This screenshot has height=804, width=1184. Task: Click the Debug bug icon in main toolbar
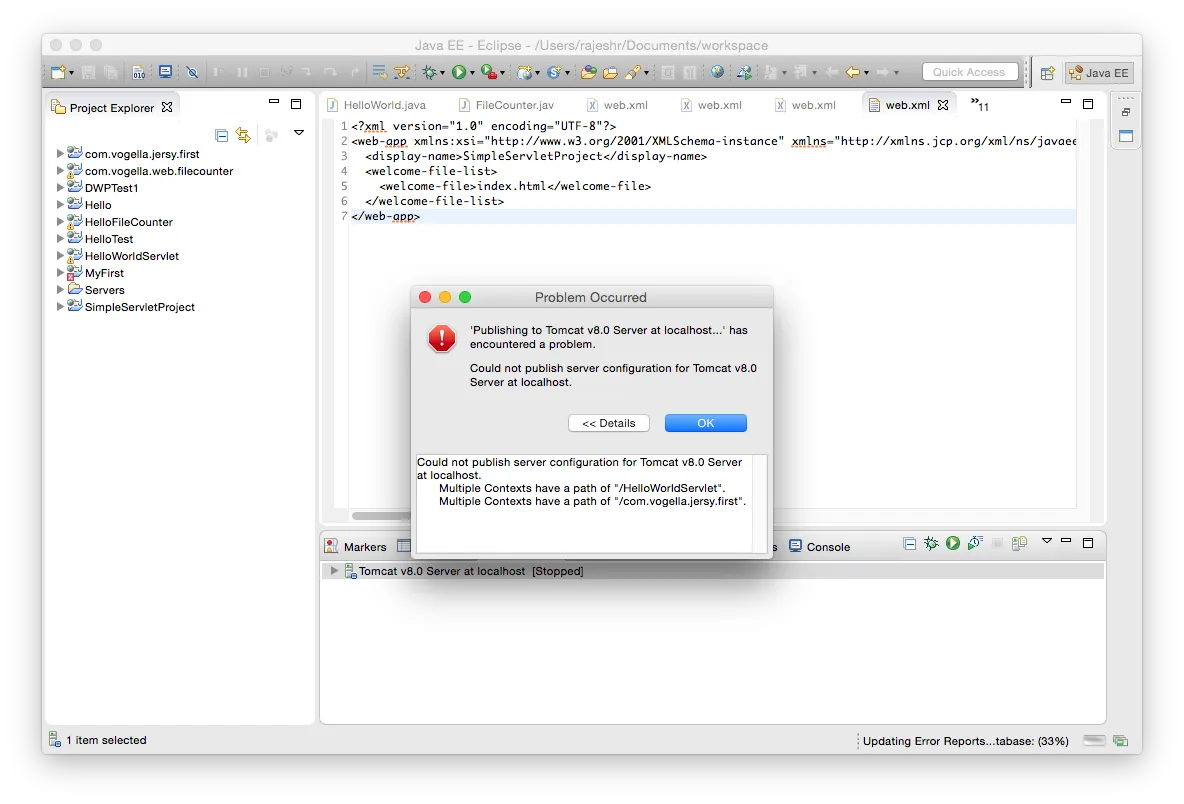coord(430,72)
